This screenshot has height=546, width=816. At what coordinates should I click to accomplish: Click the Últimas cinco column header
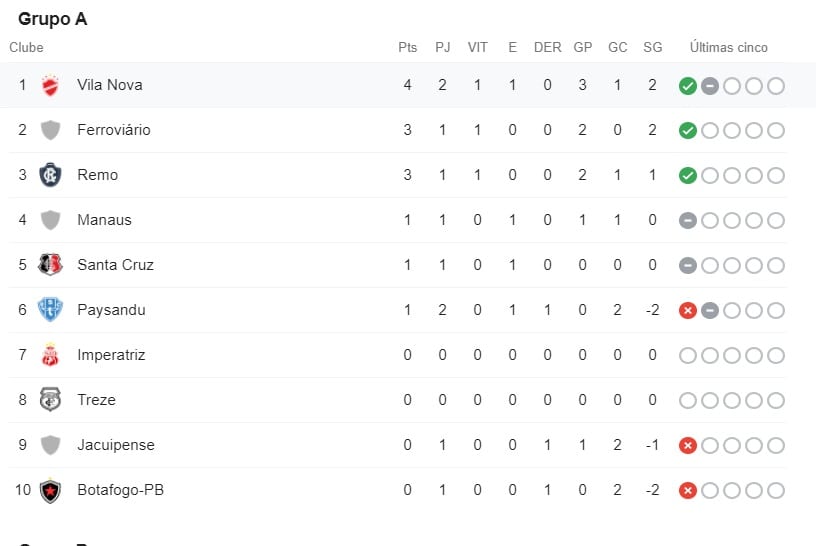click(728, 47)
